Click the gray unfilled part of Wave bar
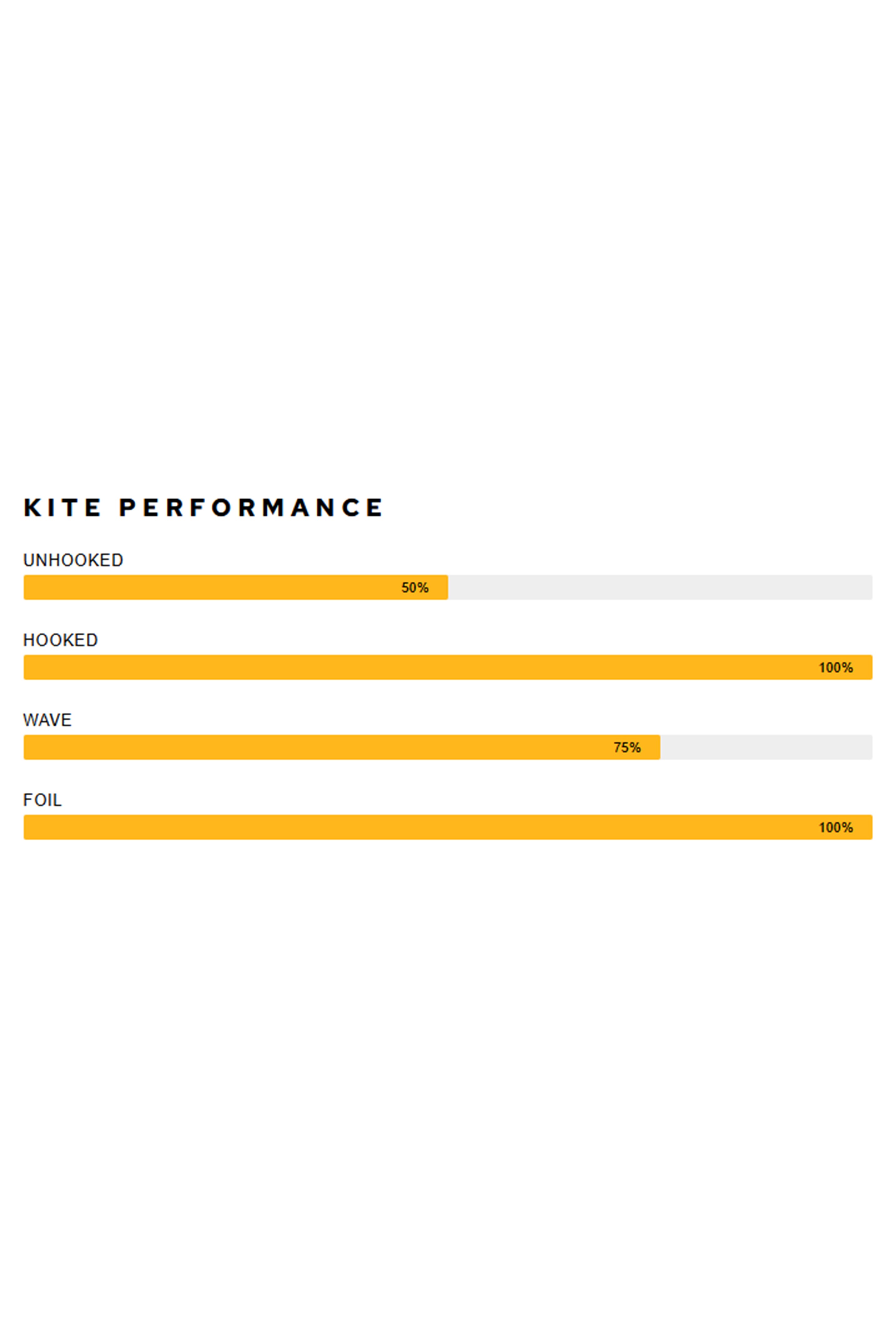The width and height of the screenshot is (896, 1344). [766, 747]
